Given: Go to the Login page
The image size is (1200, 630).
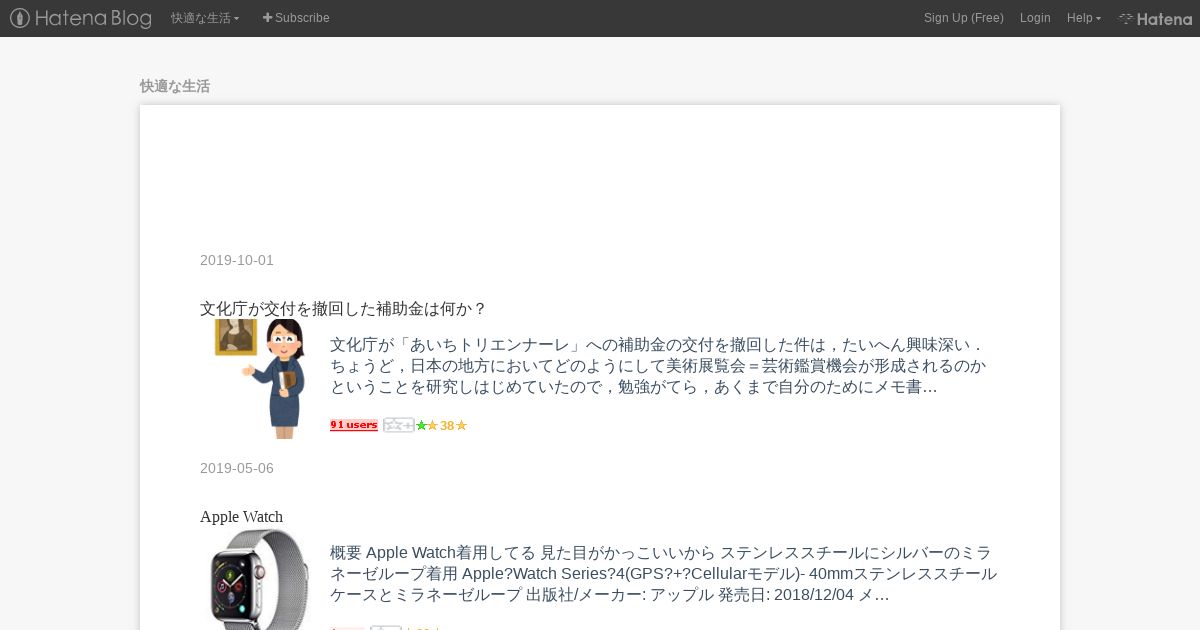Looking at the screenshot, I should click(1035, 18).
